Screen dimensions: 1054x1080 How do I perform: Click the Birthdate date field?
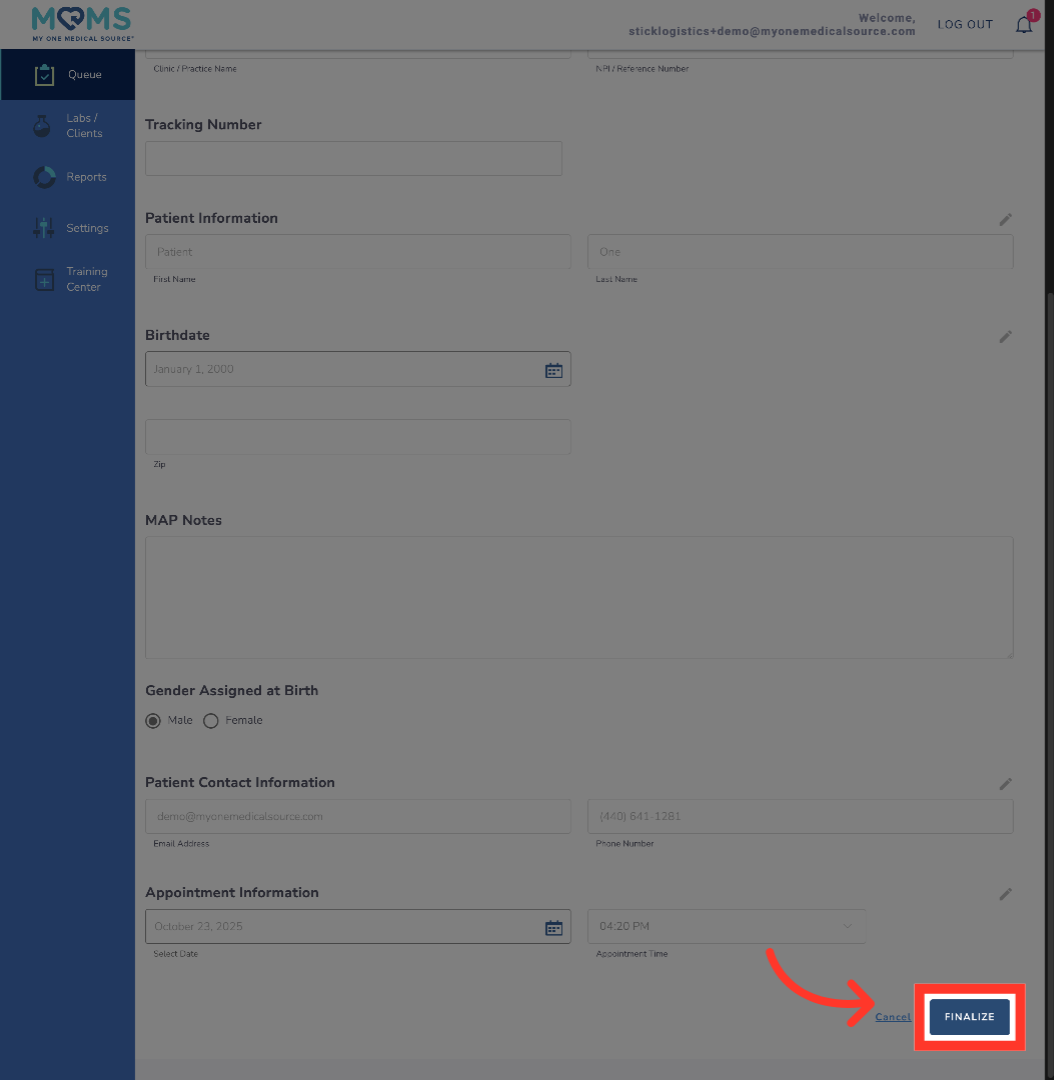point(358,369)
